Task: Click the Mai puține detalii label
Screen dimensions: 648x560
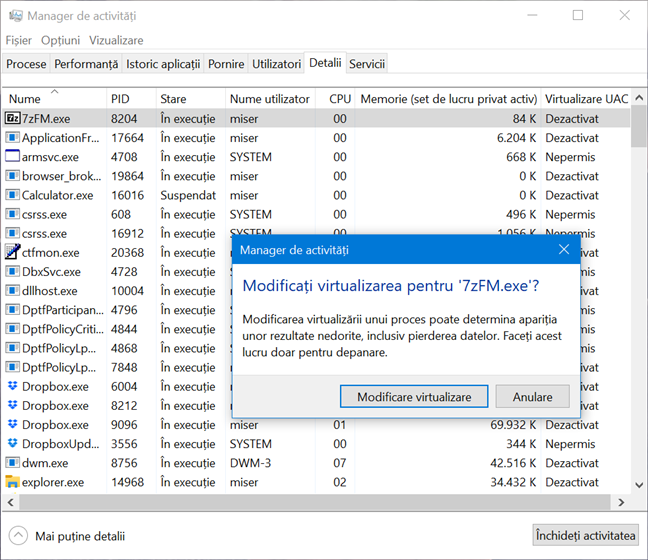Action: pos(80,536)
